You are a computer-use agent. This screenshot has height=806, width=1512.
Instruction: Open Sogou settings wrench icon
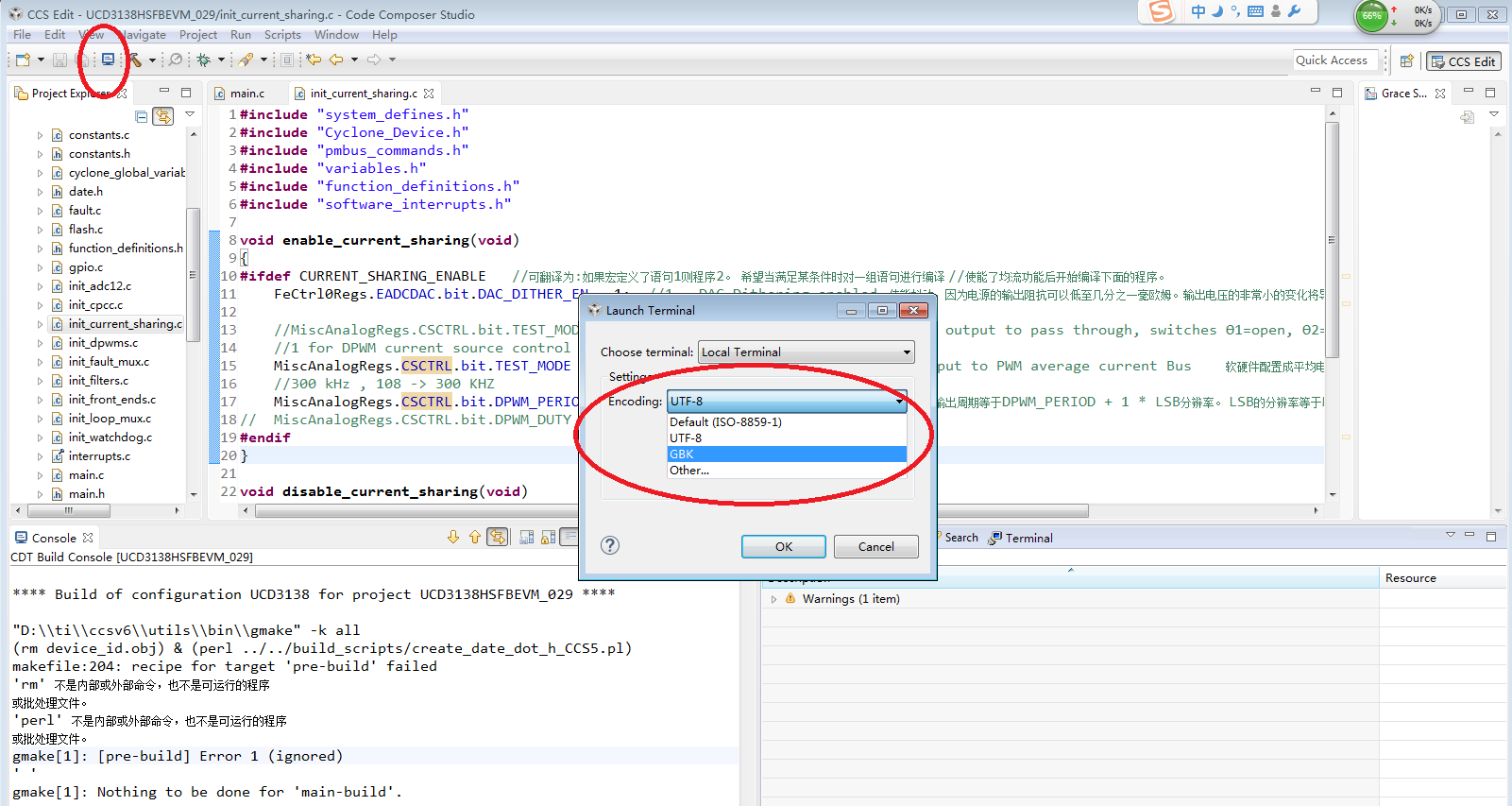tap(1294, 11)
